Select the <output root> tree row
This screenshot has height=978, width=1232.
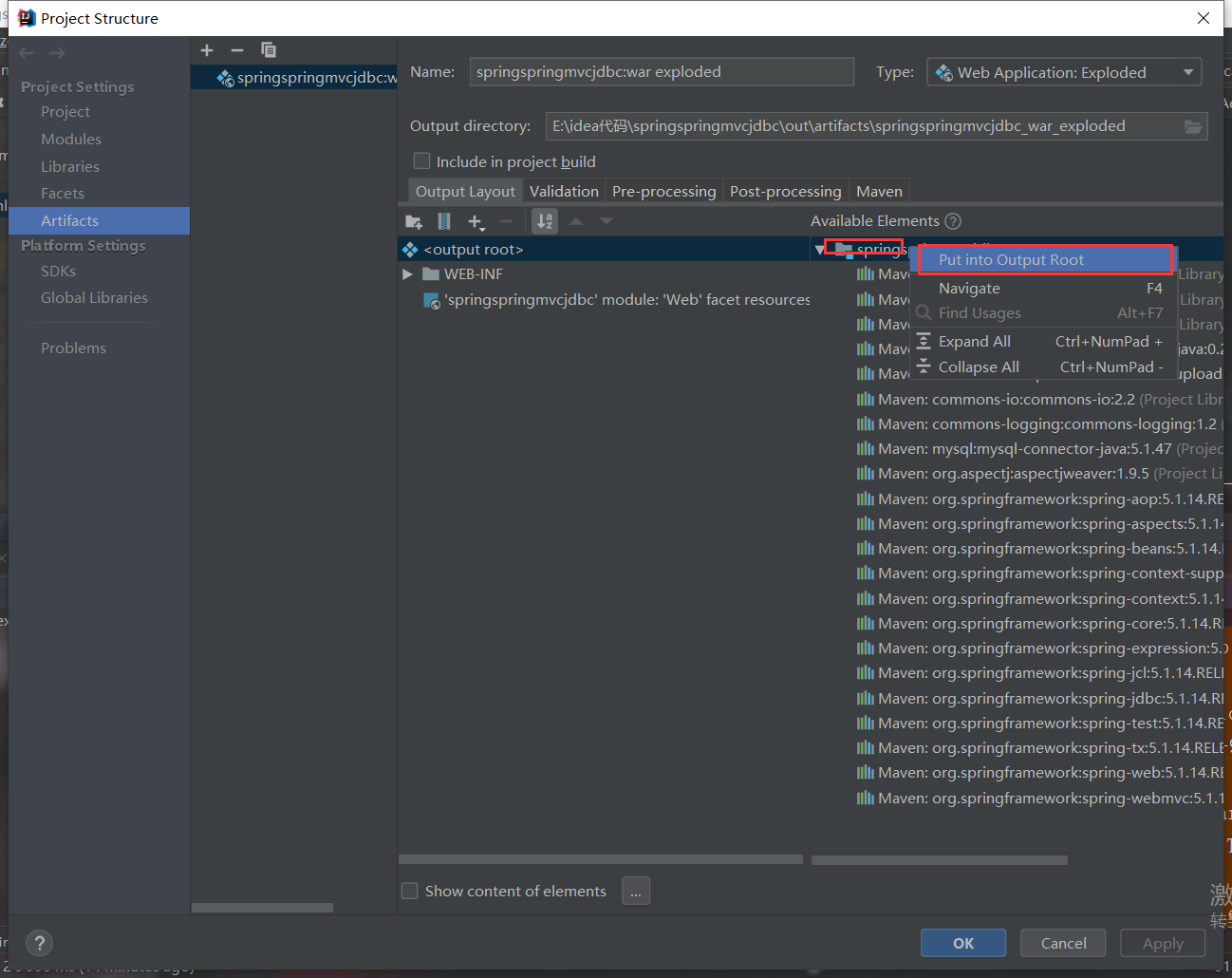click(x=604, y=250)
